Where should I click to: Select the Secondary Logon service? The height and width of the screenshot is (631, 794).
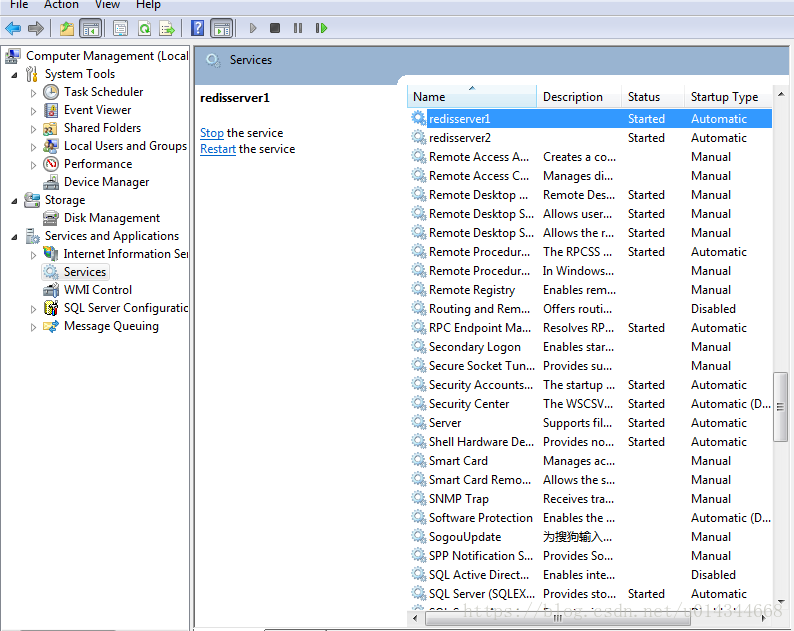point(590,347)
